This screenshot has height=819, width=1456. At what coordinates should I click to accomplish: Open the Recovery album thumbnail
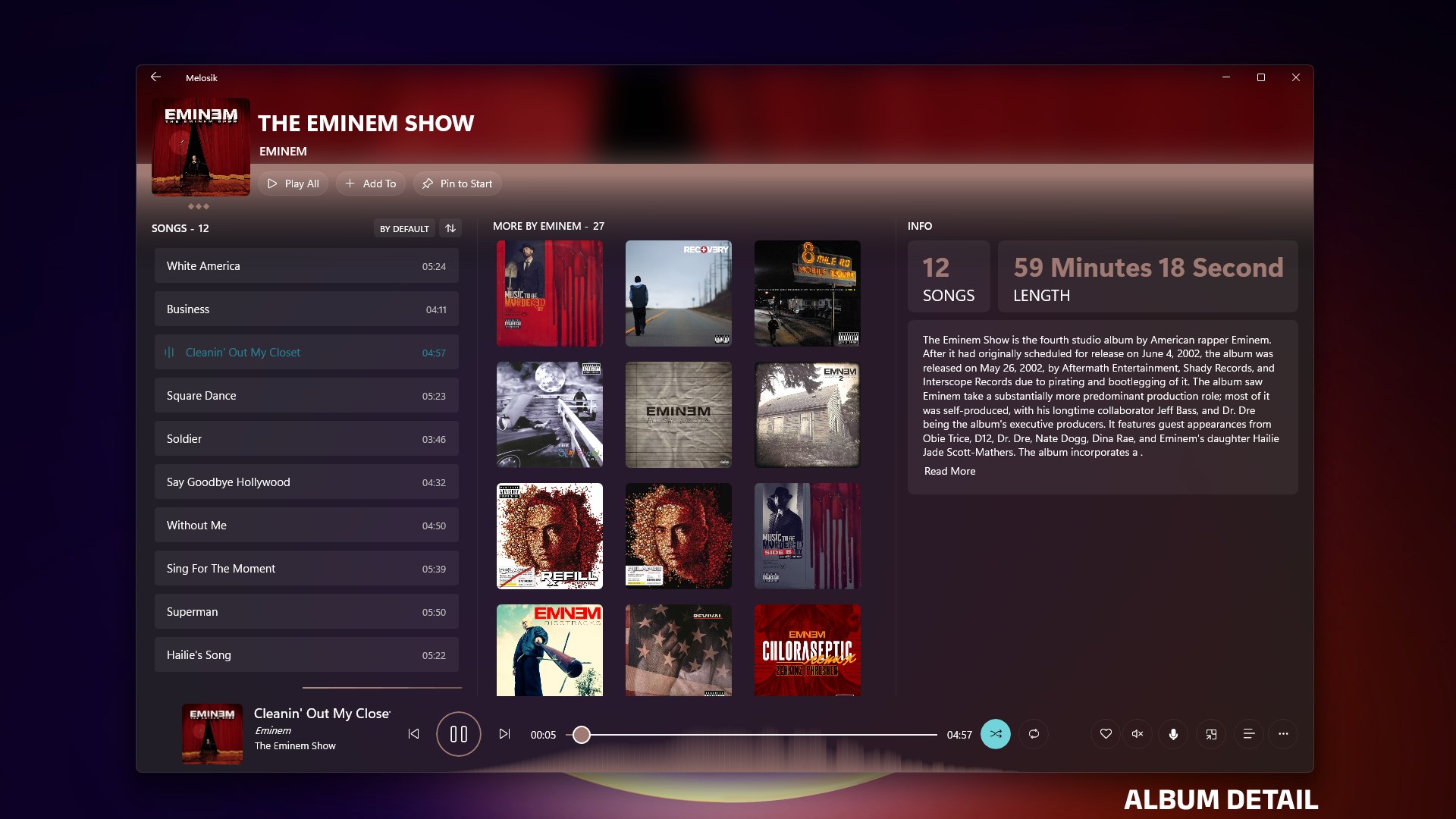point(678,293)
